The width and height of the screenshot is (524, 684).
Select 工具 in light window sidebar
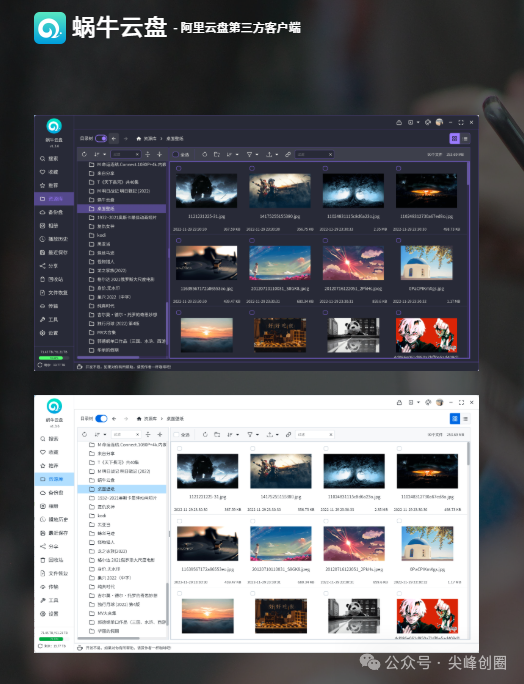pos(49,600)
